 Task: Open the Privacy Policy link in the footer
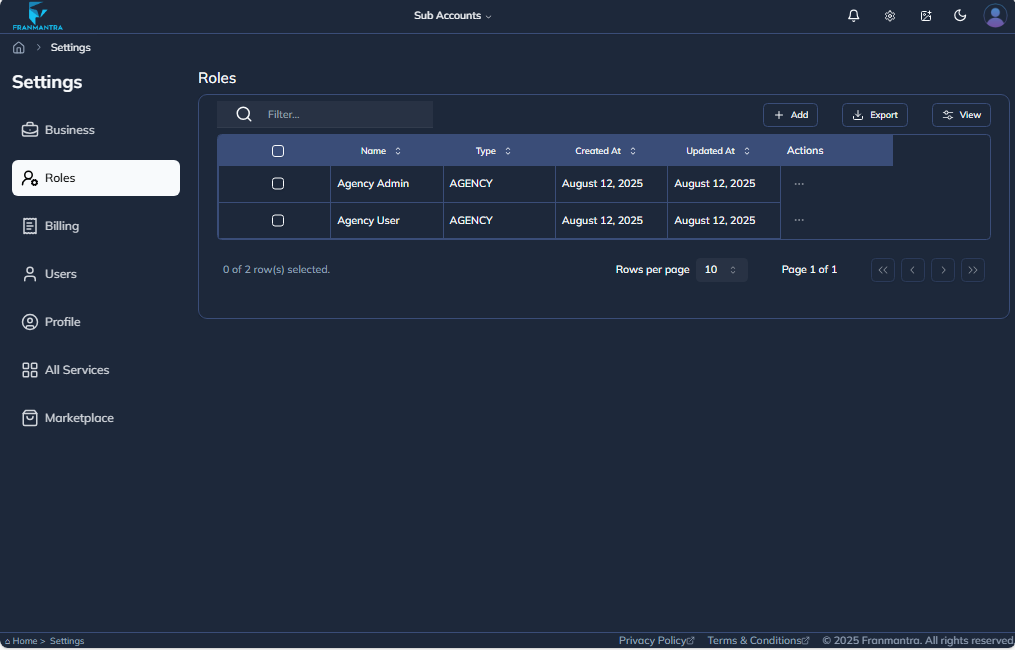coord(655,640)
